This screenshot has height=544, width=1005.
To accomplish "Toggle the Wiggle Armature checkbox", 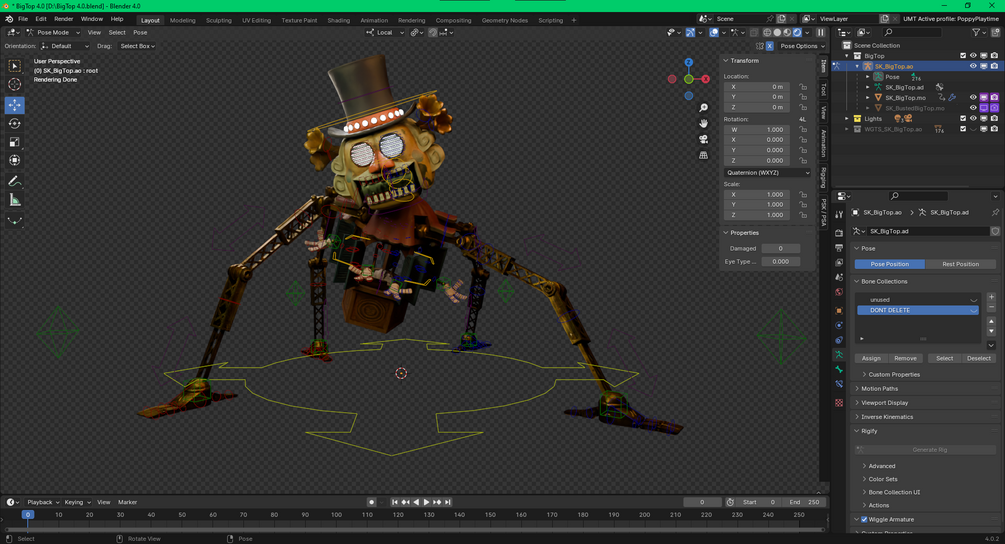I will 864,520.
